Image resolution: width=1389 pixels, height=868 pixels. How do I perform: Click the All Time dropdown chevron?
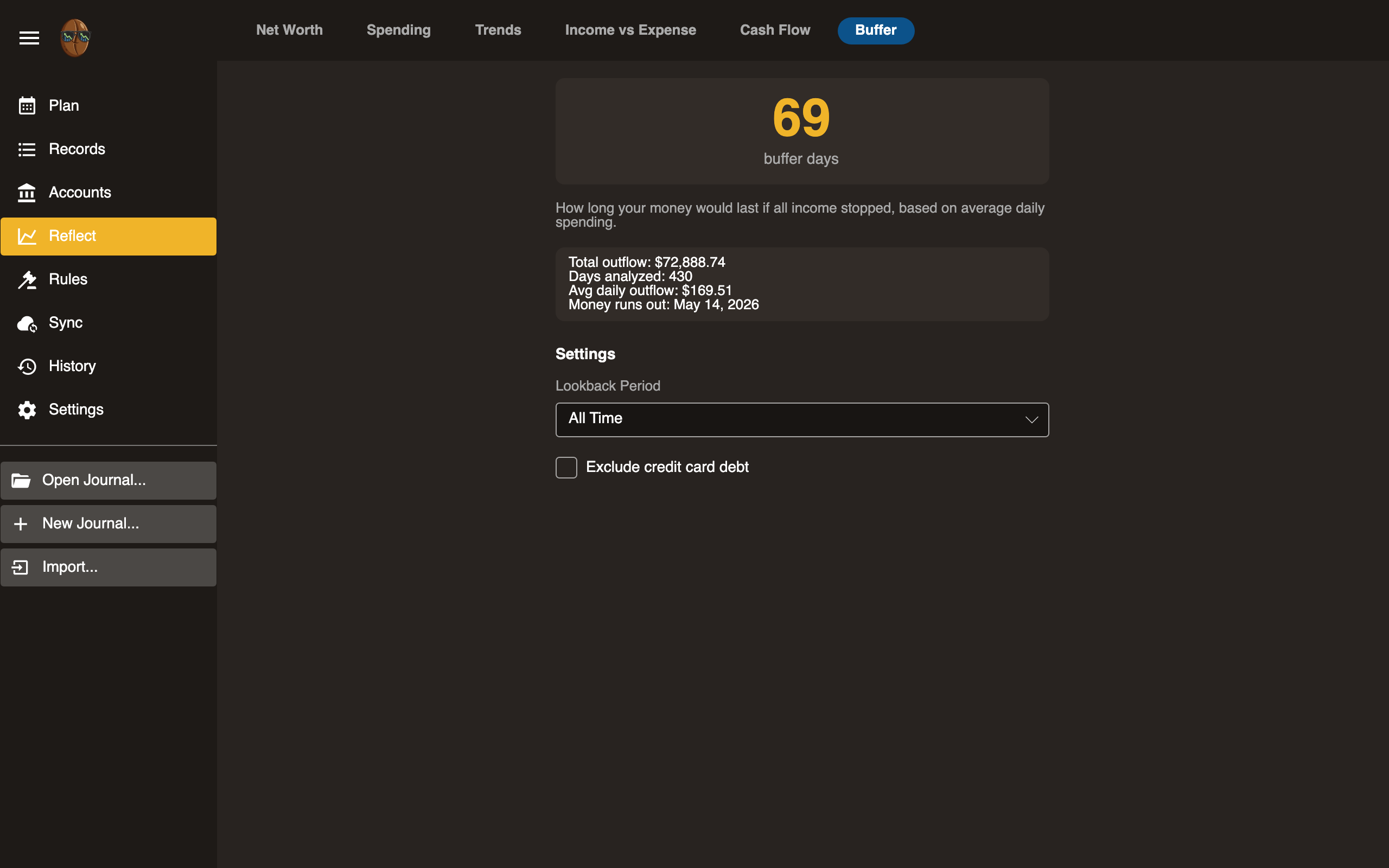[x=1031, y=420]
